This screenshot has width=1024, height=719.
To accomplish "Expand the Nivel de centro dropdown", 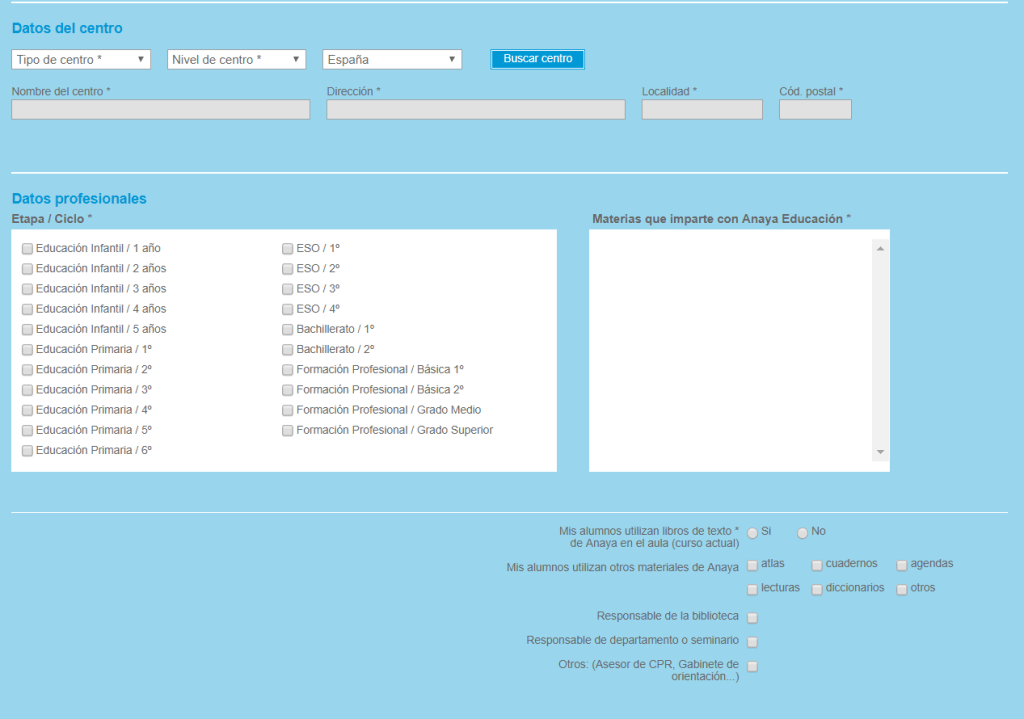I will pos(237,60).
